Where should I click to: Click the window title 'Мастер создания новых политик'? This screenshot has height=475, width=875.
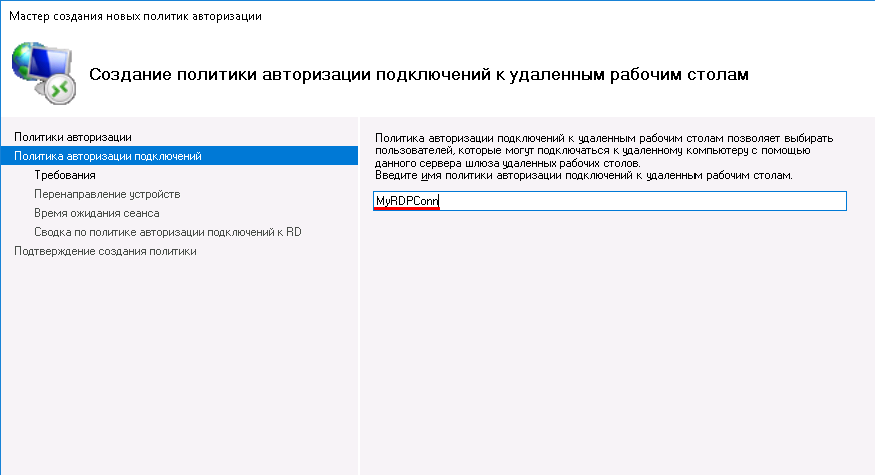136,17
